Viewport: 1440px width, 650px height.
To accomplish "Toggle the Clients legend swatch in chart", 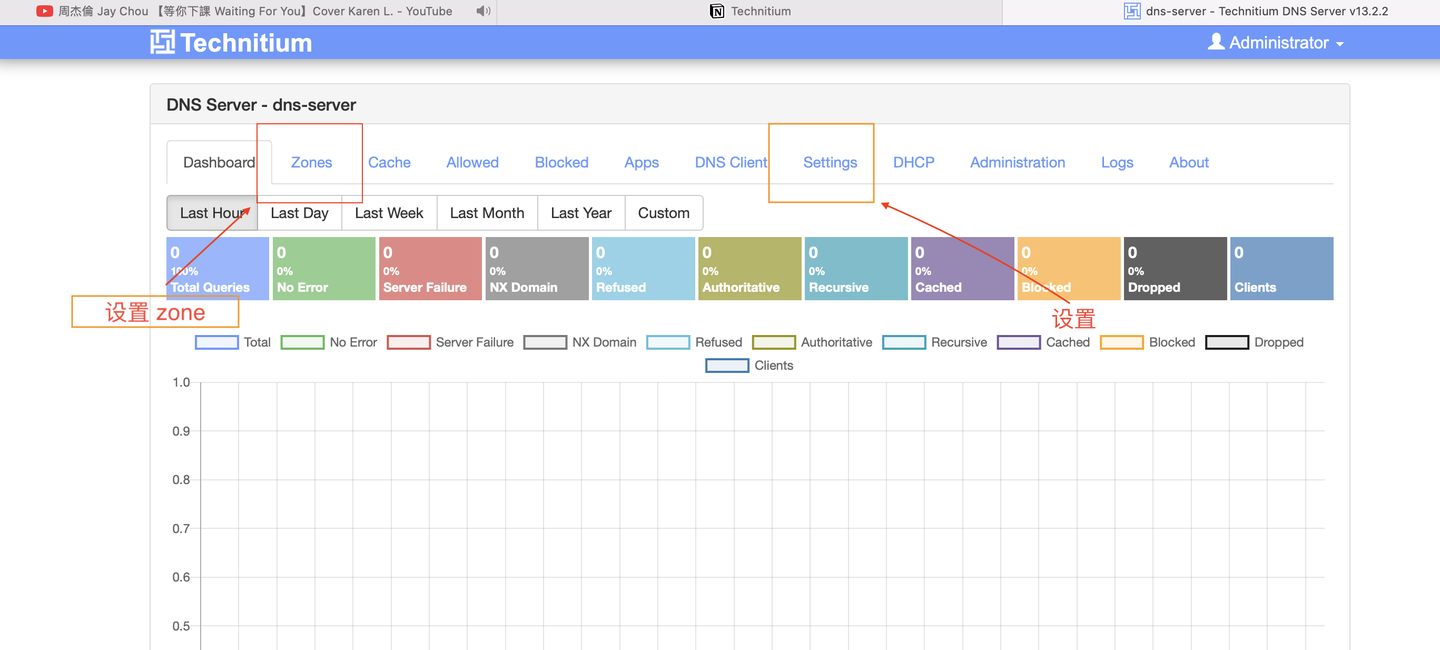I will [727, 365].
